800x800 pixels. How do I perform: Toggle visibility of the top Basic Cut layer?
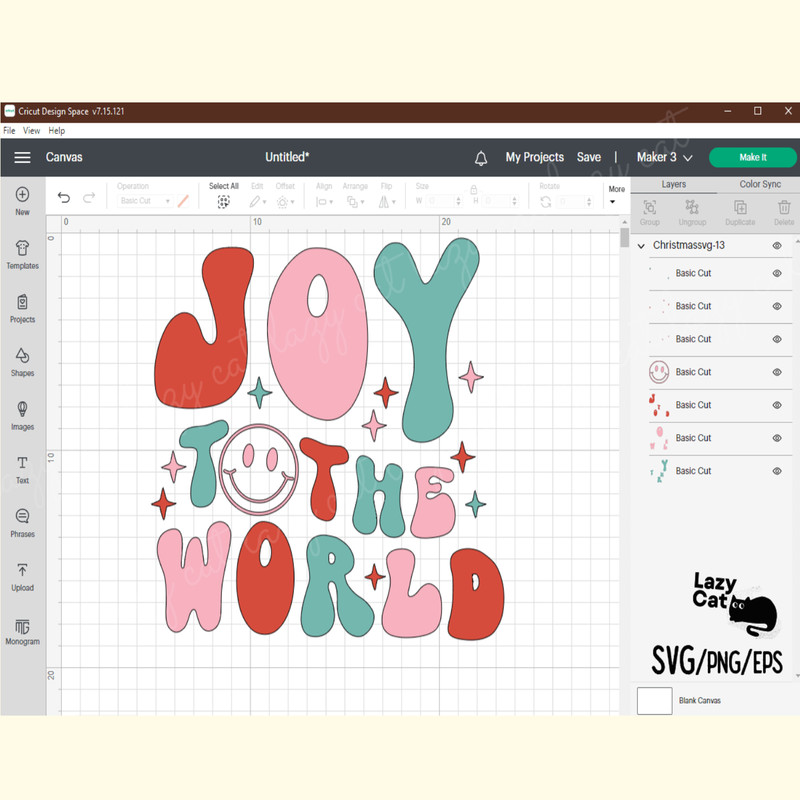775,273
